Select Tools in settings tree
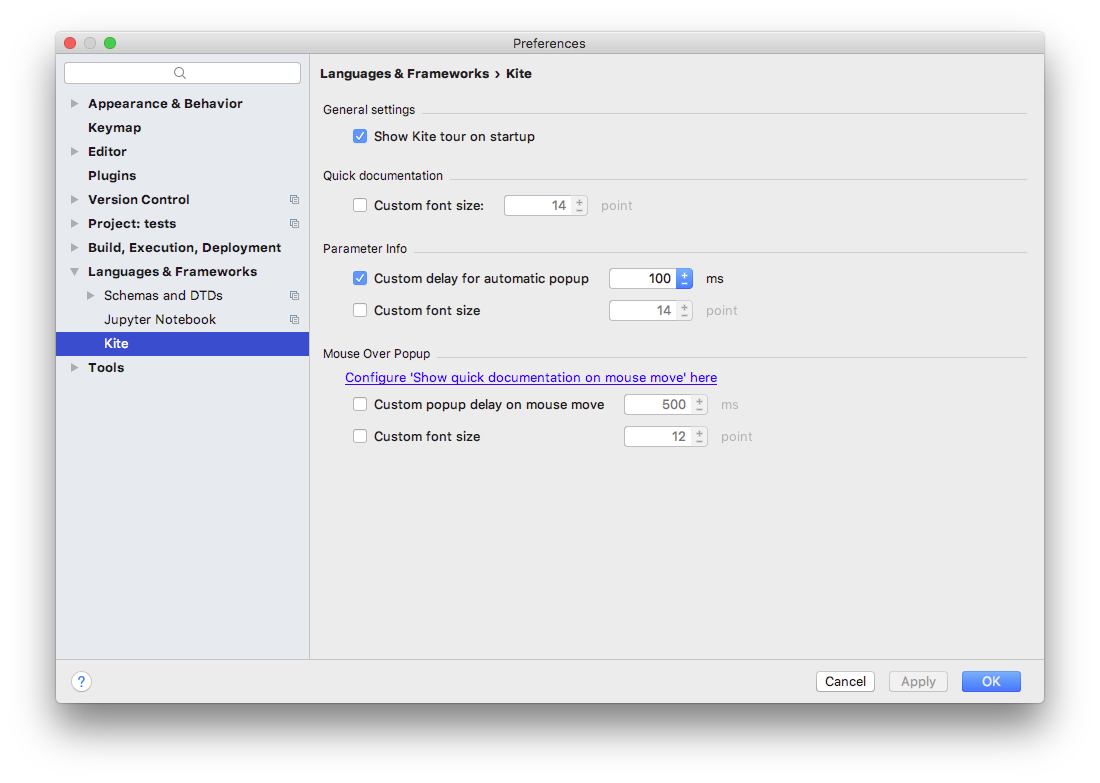This screenshot has width=1100, height=783. pos(106,368)
